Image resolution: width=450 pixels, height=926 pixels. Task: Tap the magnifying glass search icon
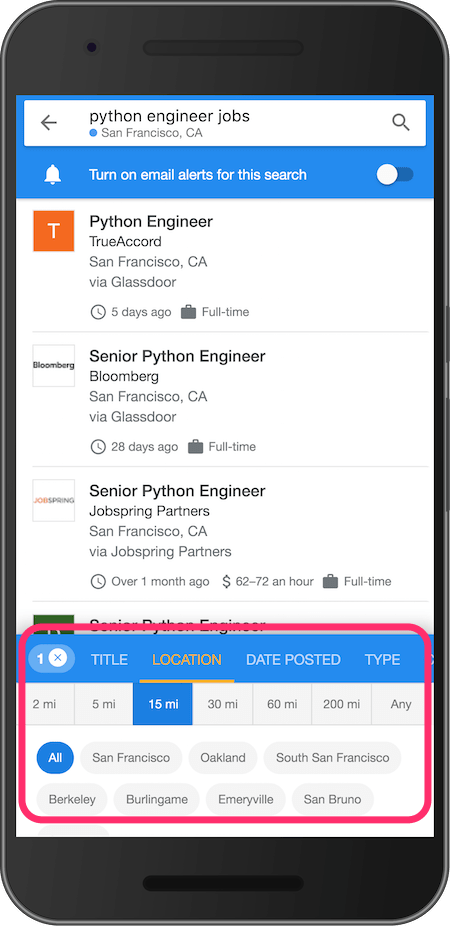point(401,123)
